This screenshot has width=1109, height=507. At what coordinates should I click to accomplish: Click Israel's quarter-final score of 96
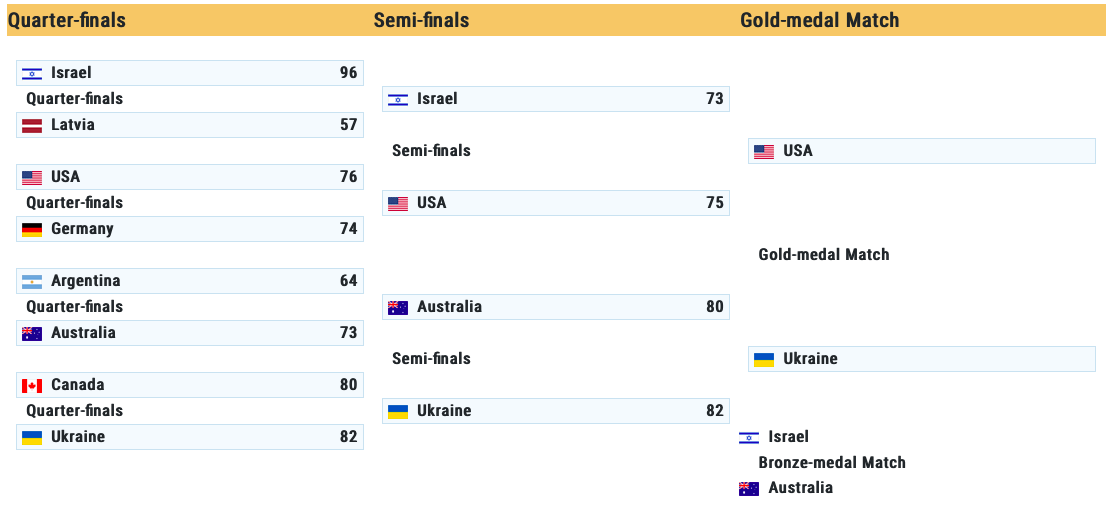[348, 73]
